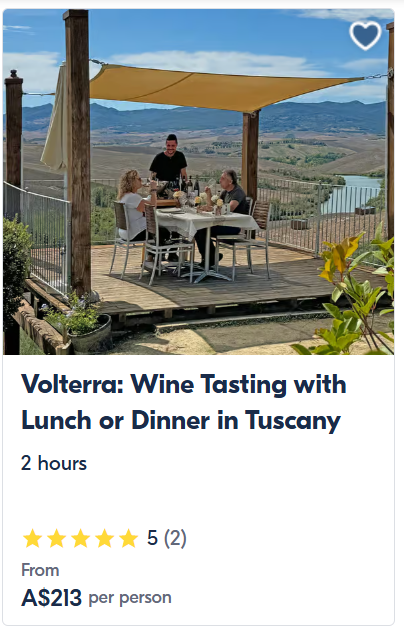Click the yellow shade sail in photo
The height and width of the screenshot is (629, 404).
pos(225,87)
